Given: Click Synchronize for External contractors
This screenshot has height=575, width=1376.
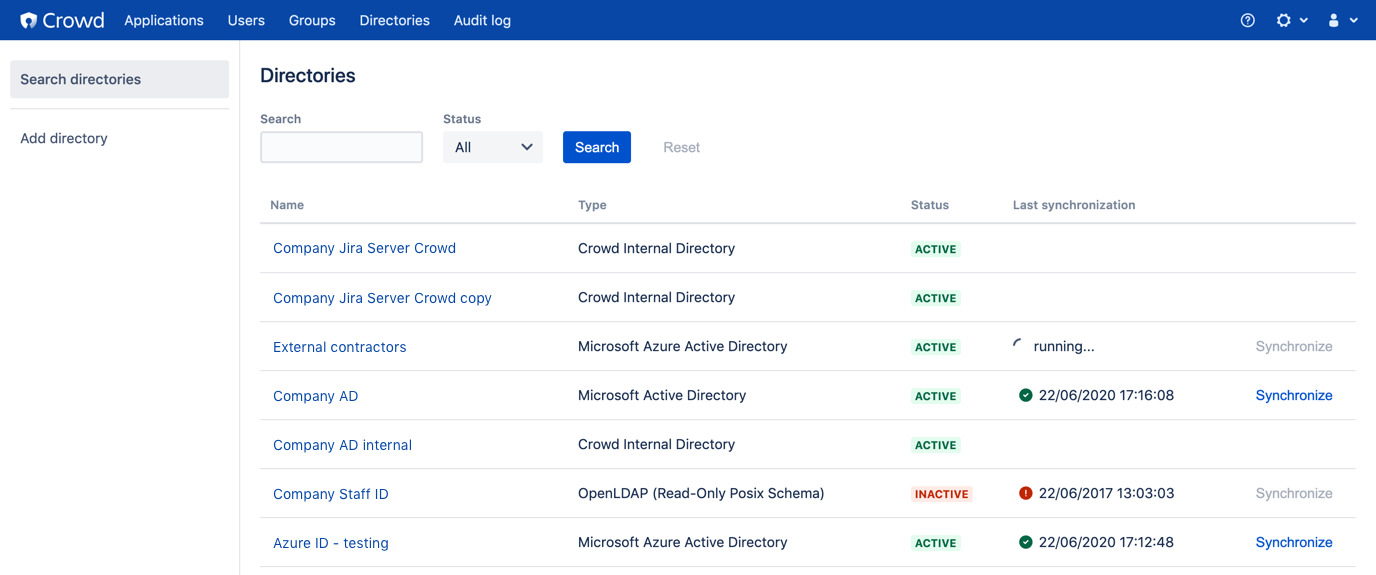Looking at the screenshot, I should pyautogui.click(x=1294, y=346).
